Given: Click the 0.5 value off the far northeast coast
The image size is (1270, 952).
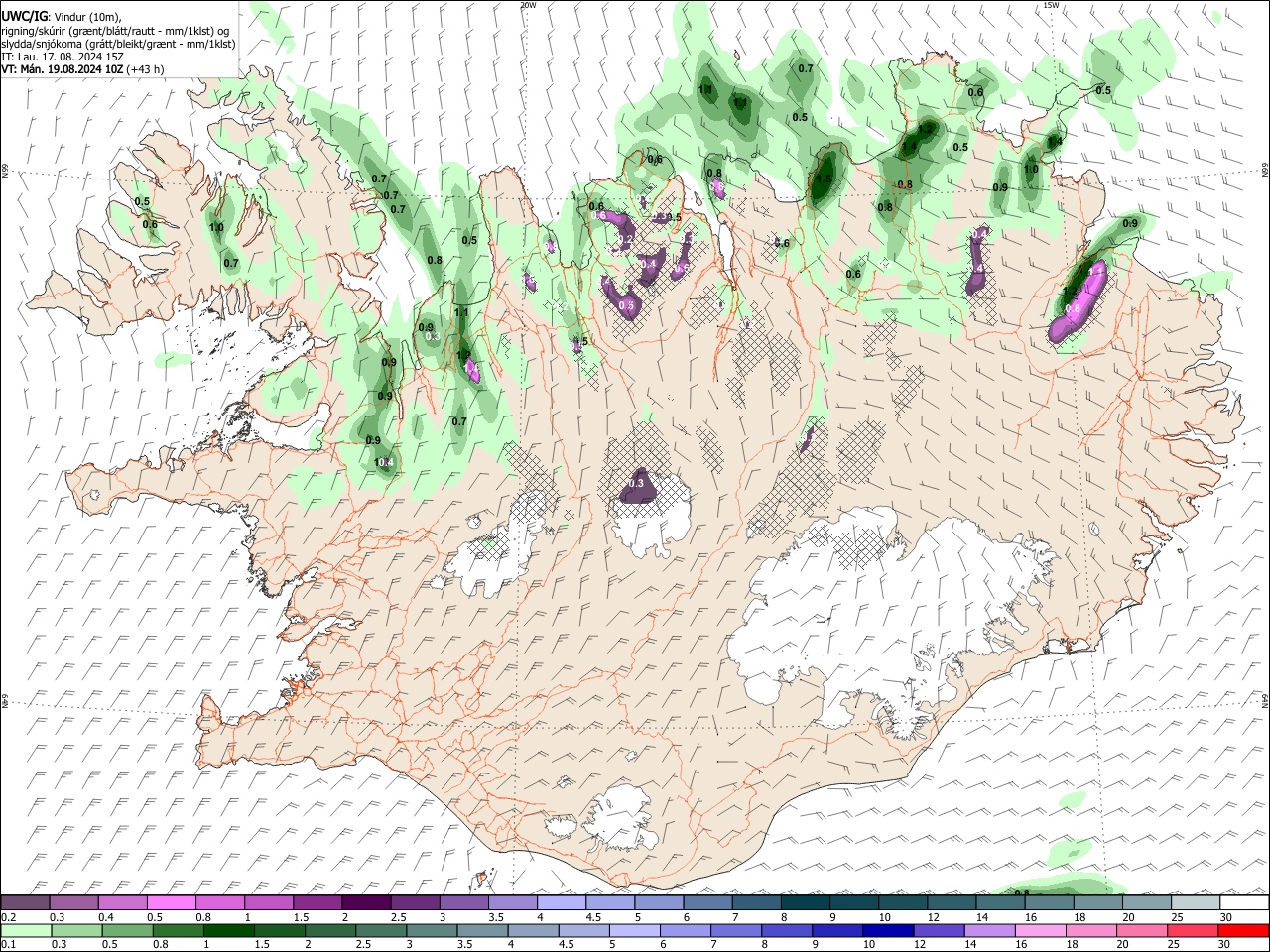Looking at the screenshot, I should (x=1102, y=90).
